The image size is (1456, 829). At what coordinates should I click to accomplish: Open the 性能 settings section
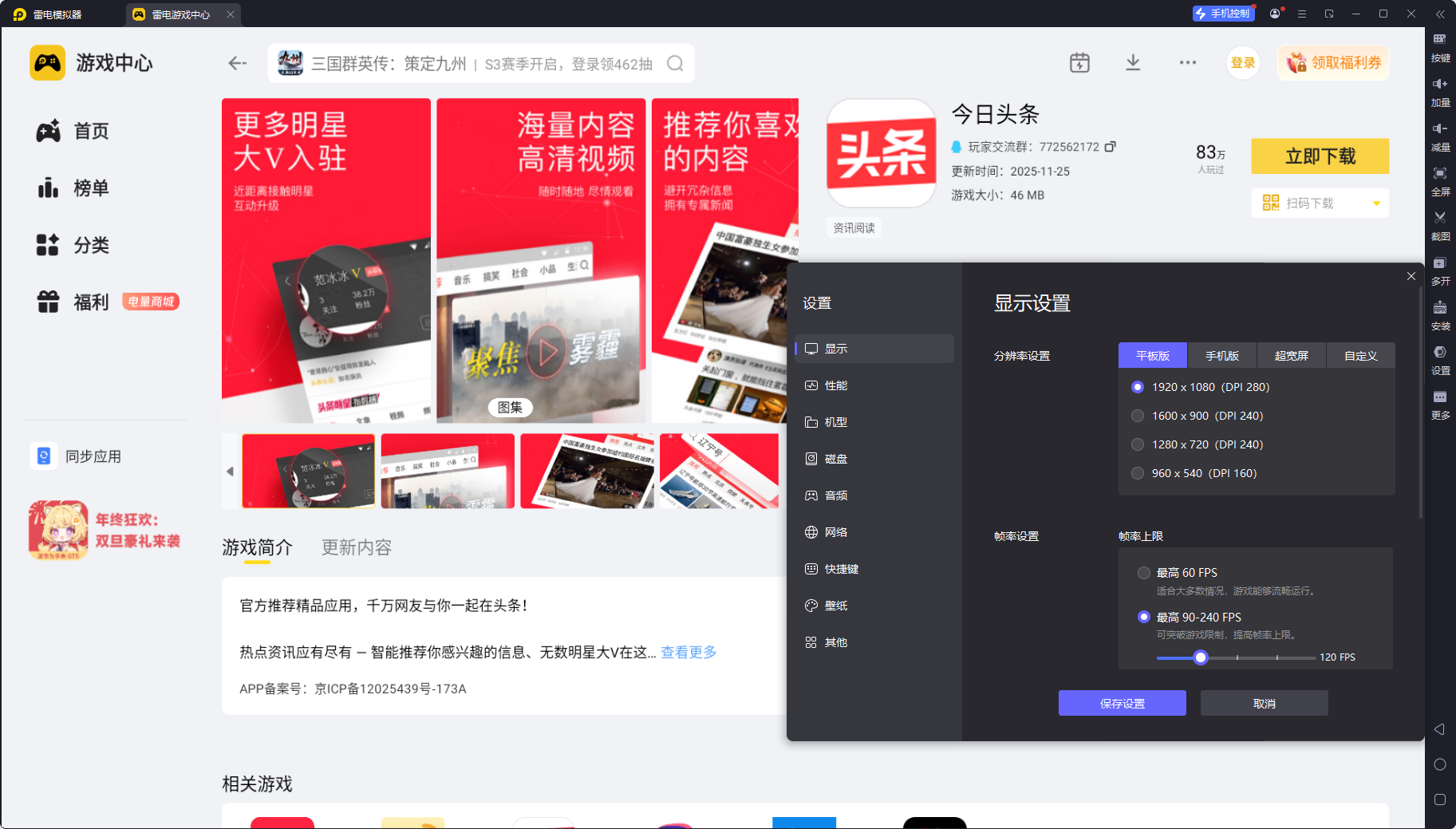pos(835,385)
